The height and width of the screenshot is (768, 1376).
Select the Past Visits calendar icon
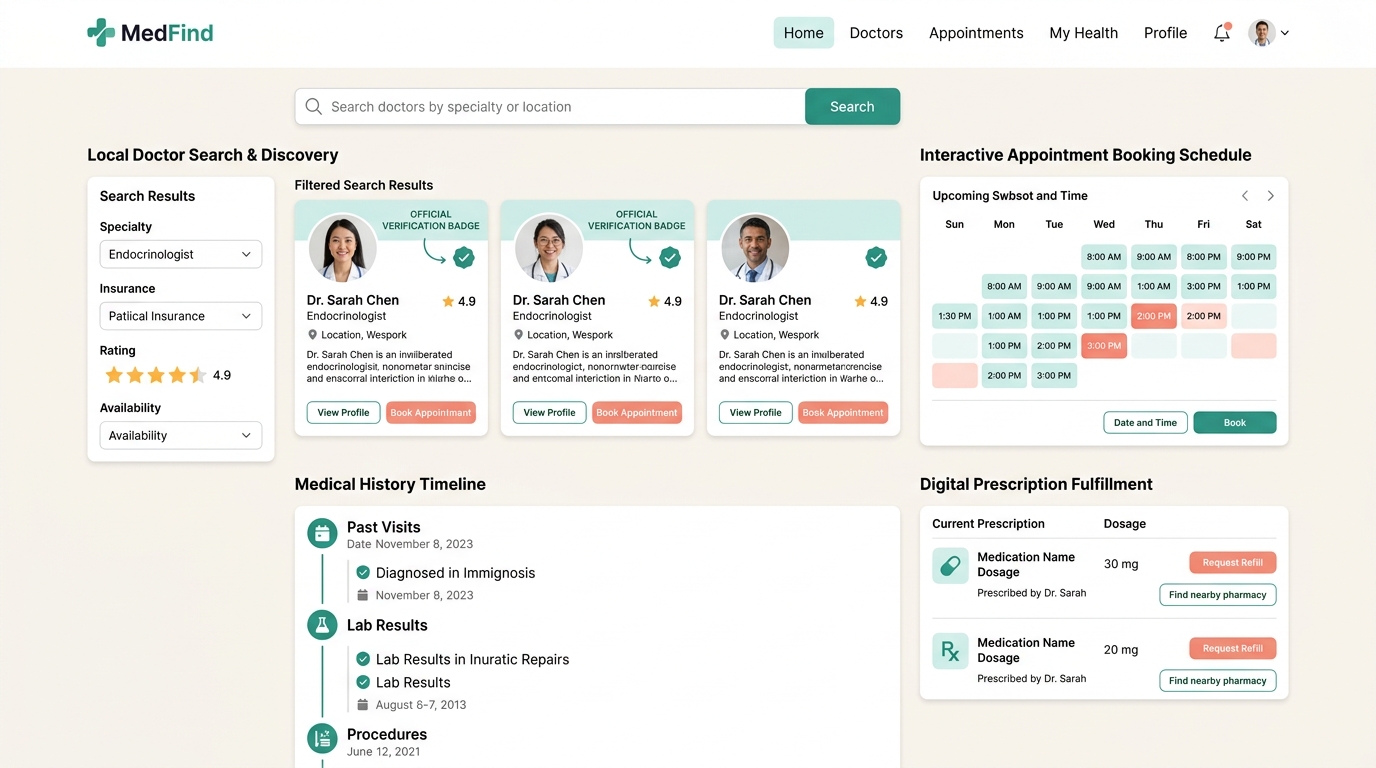point(322,534)
